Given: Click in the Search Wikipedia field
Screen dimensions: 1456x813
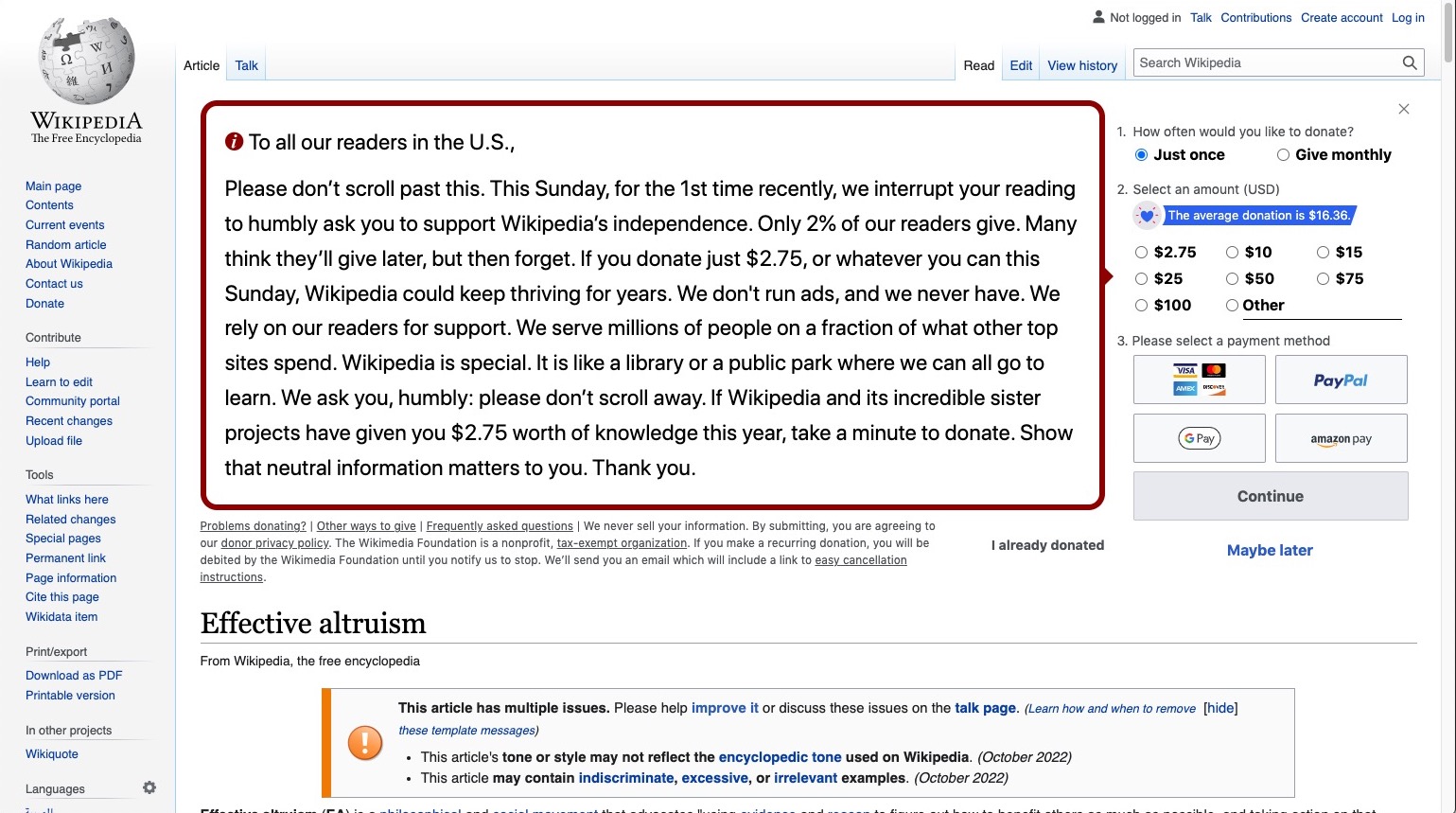Looking at the screenshot, I should [1267, 63].
